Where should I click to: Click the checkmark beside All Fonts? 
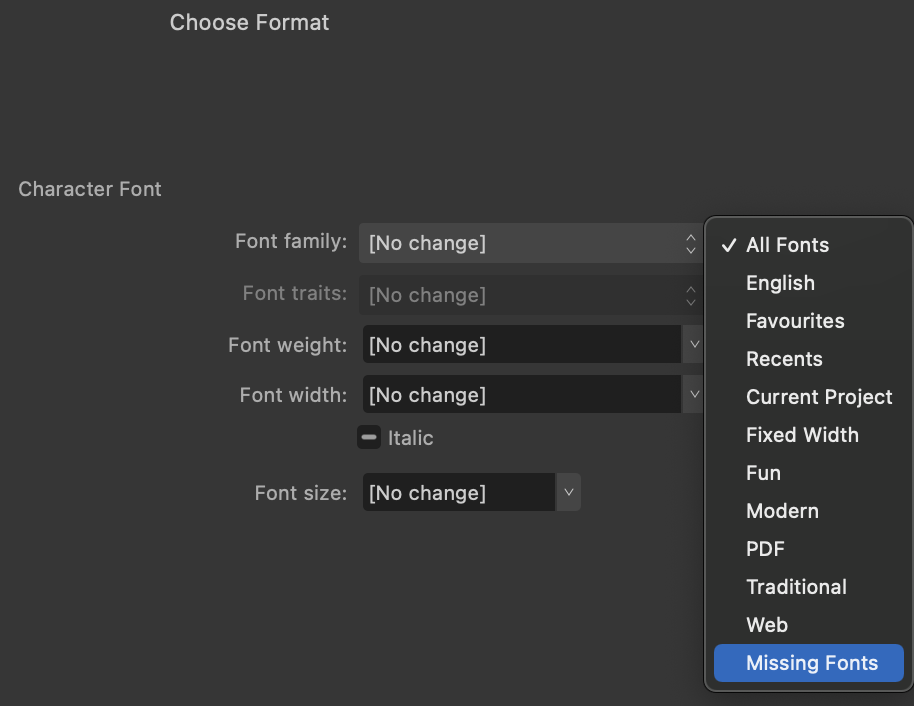(730, 244)
